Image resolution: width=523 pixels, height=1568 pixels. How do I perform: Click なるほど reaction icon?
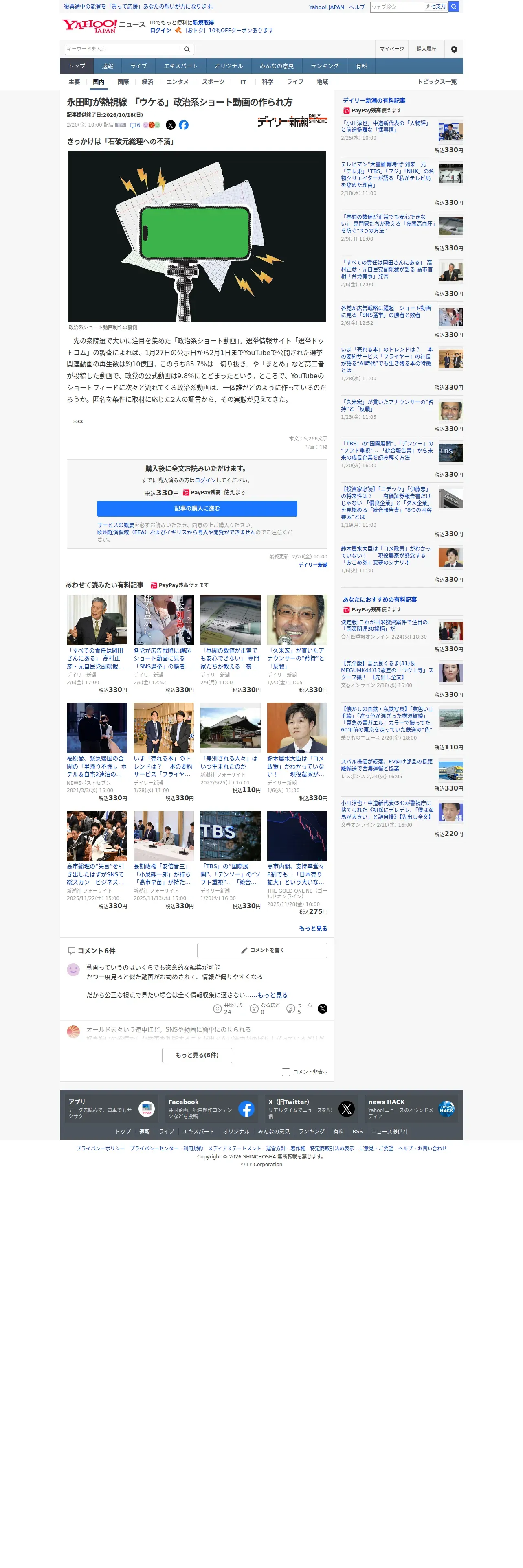pyautogui.click(x=254, y=1009)
